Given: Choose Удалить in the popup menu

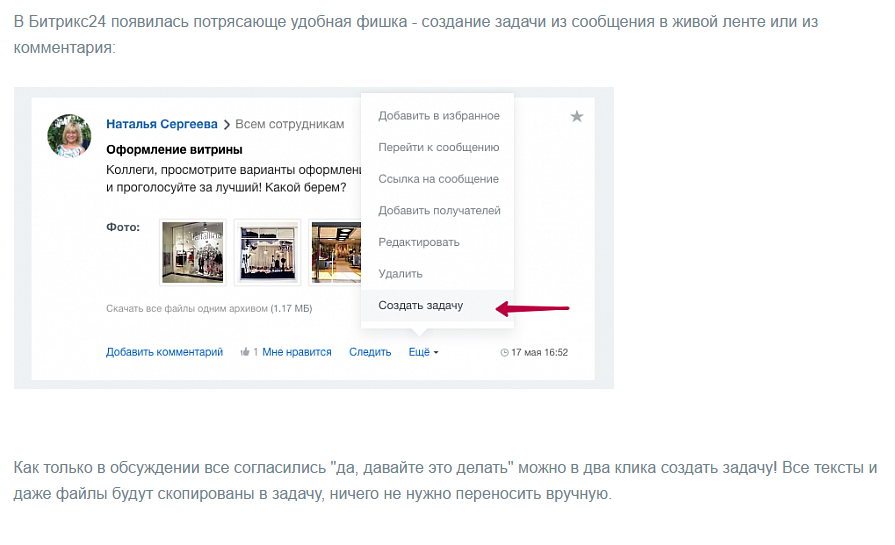Looking at the screenshot, I should coord(400,274).
